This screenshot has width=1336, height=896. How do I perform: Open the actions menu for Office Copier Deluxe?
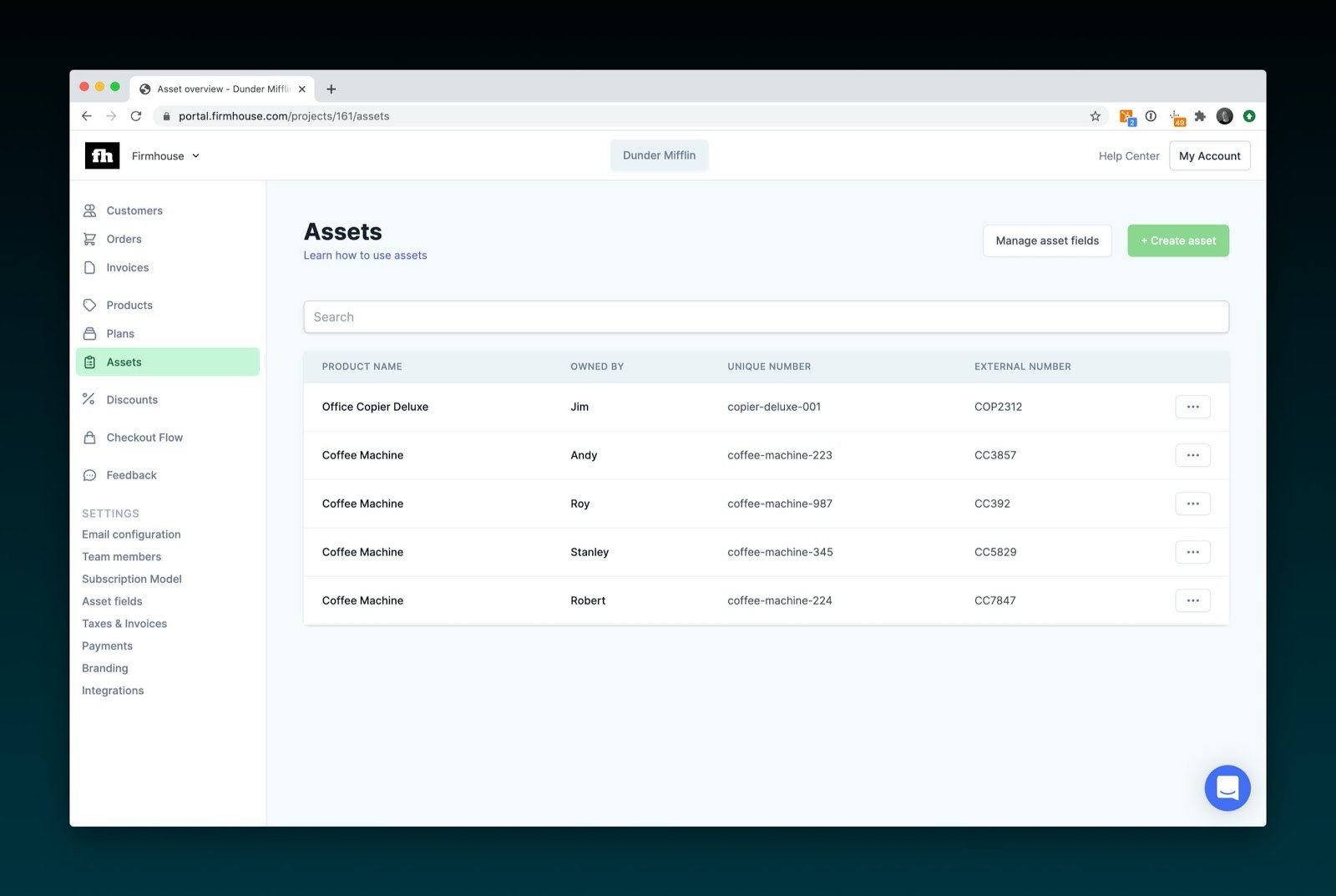coord(1192,407)
